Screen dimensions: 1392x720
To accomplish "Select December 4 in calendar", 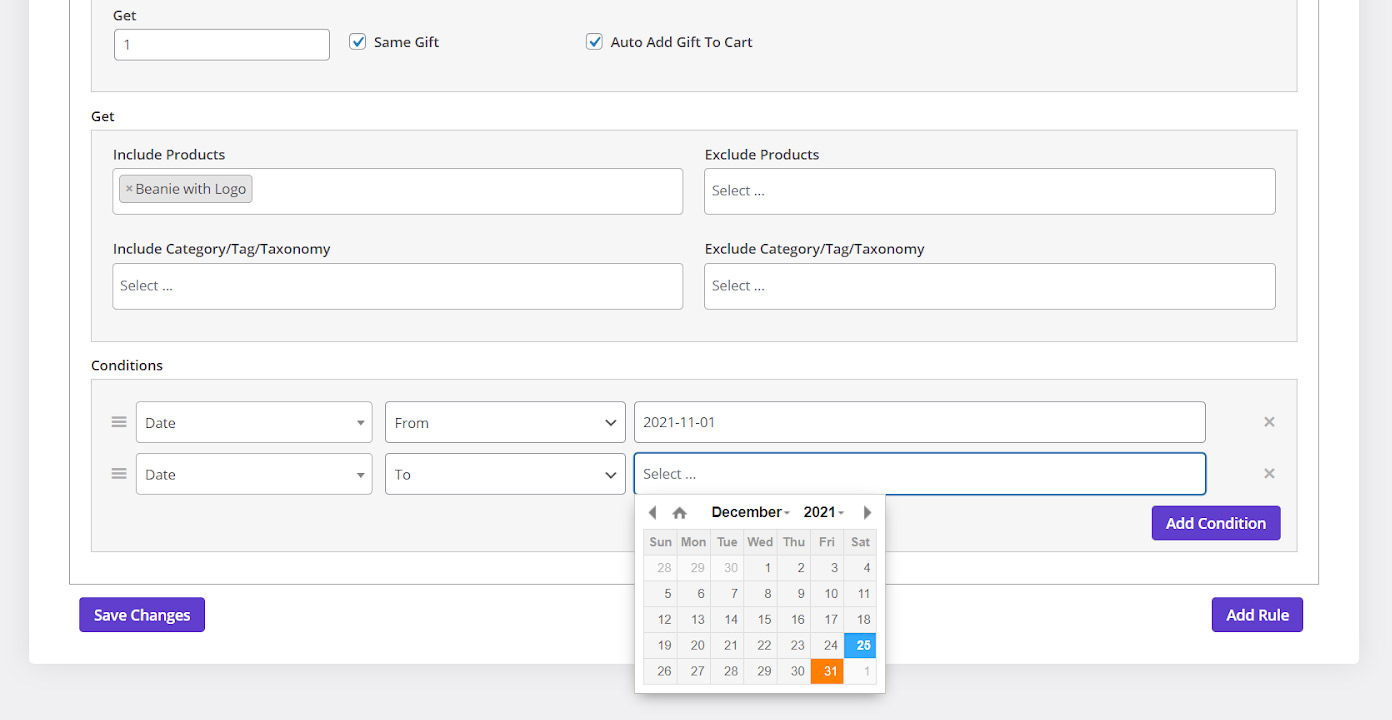I will pos(860,567).
